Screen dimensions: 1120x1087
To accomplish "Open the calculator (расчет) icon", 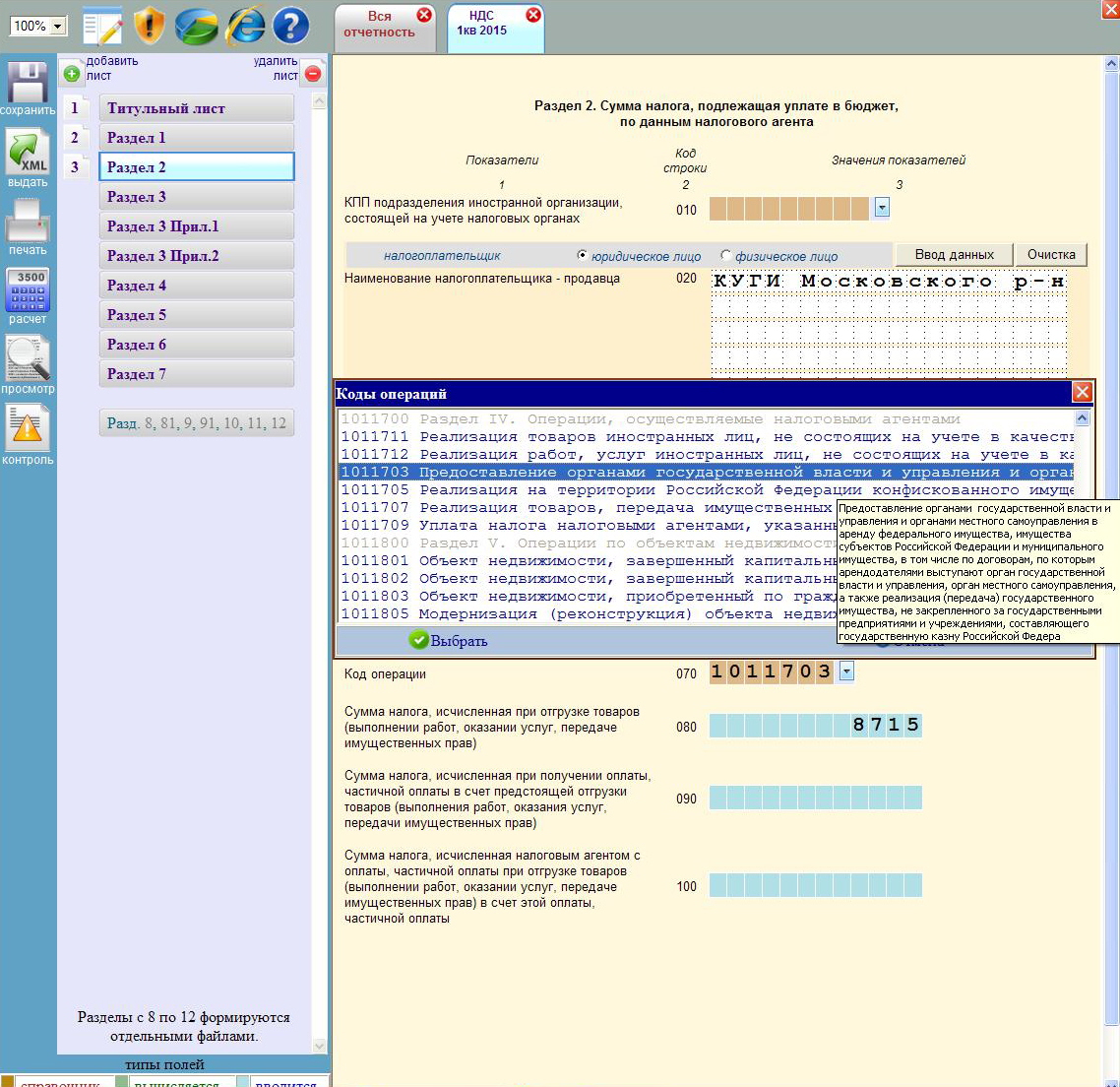I will coord(28,290).
